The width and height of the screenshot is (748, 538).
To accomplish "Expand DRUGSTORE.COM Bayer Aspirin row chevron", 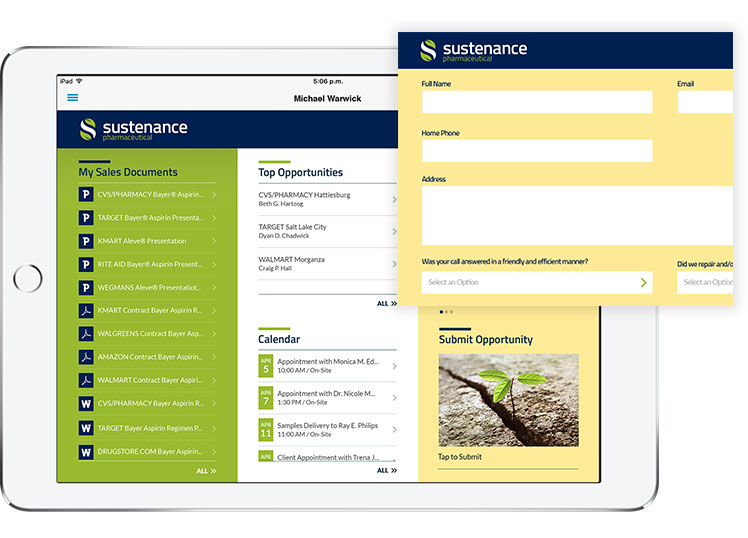I will (214, 452).
